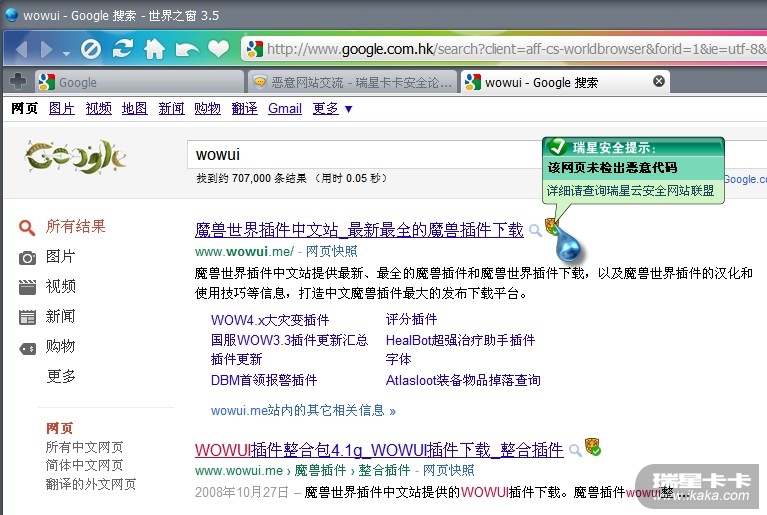
Task: Open the DBM首领报警插件 sitelink
Action: (264, 380)
